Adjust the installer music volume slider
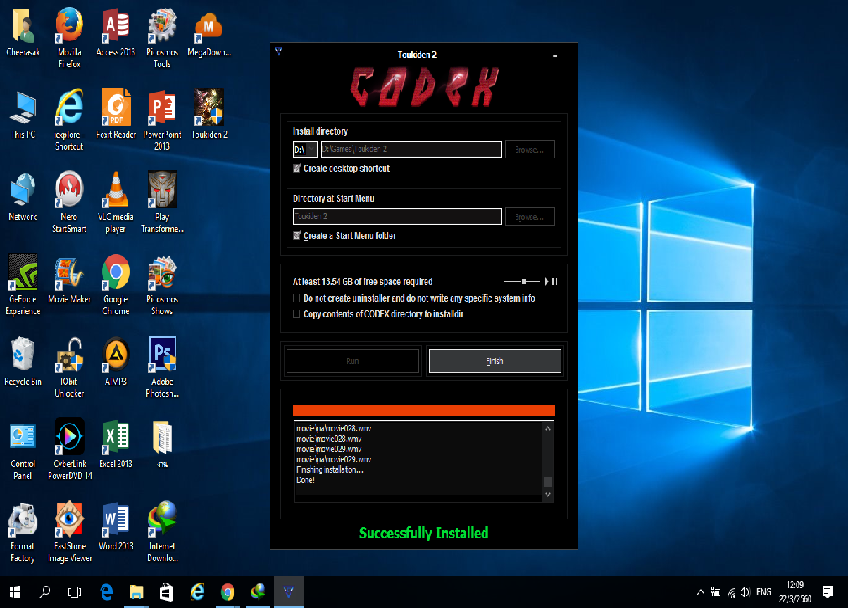 click(522, 281)
